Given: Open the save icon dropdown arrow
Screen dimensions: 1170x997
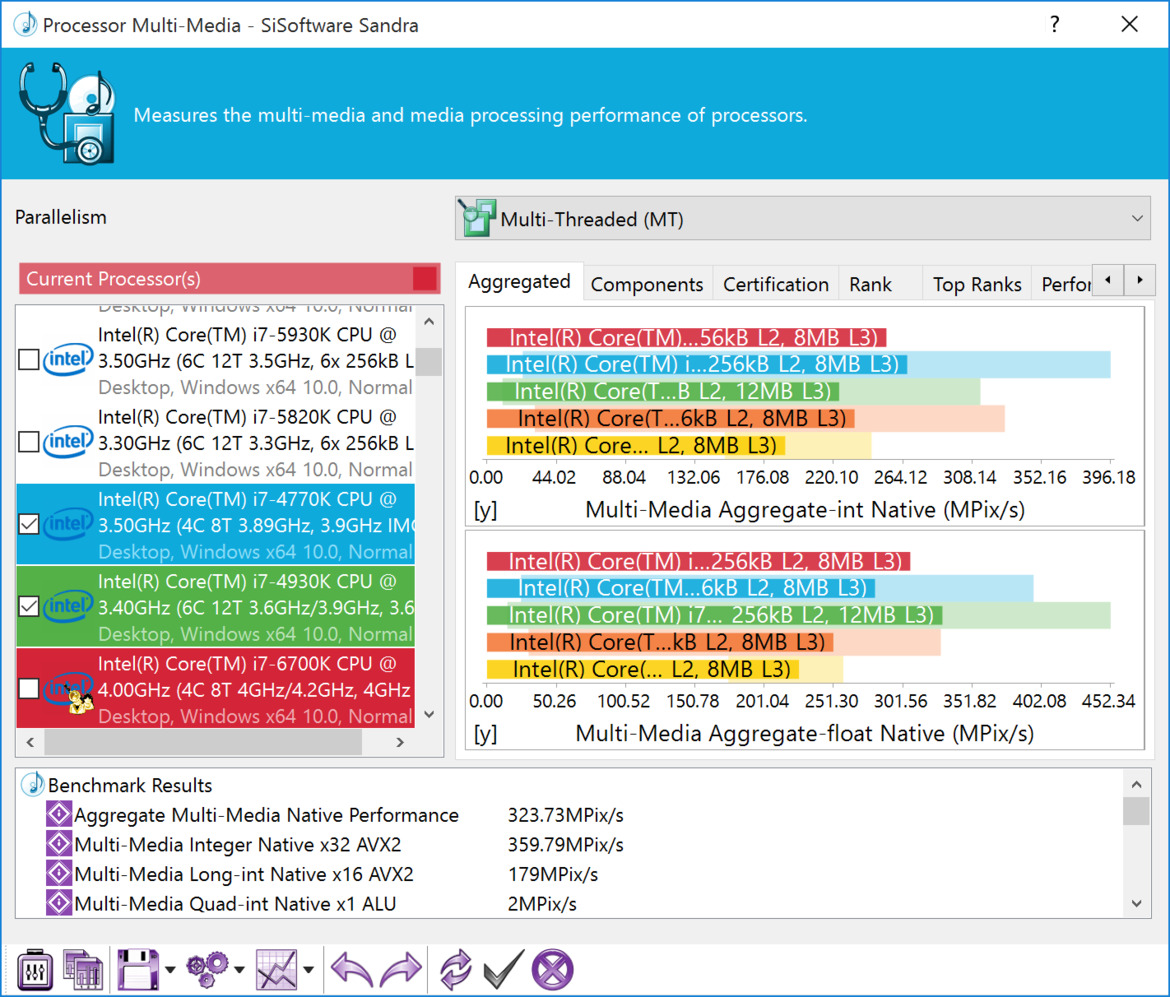Looking at the screenshot, I should [170, 970].
